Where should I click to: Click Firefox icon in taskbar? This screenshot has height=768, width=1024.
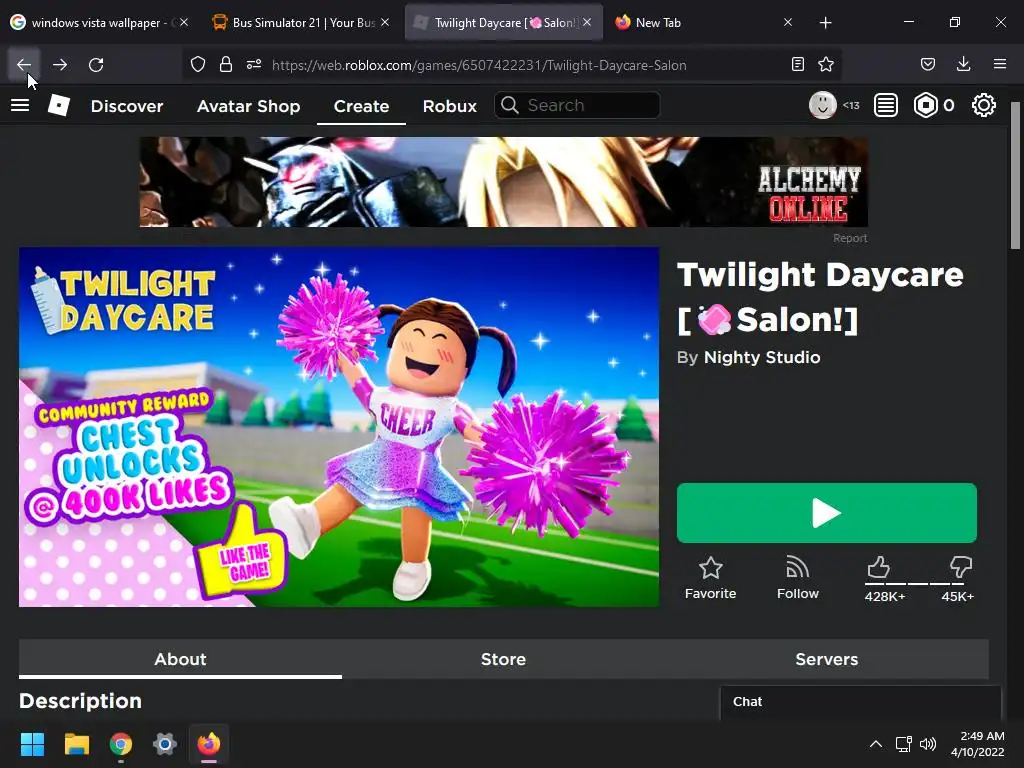click(x=209, y=744)
